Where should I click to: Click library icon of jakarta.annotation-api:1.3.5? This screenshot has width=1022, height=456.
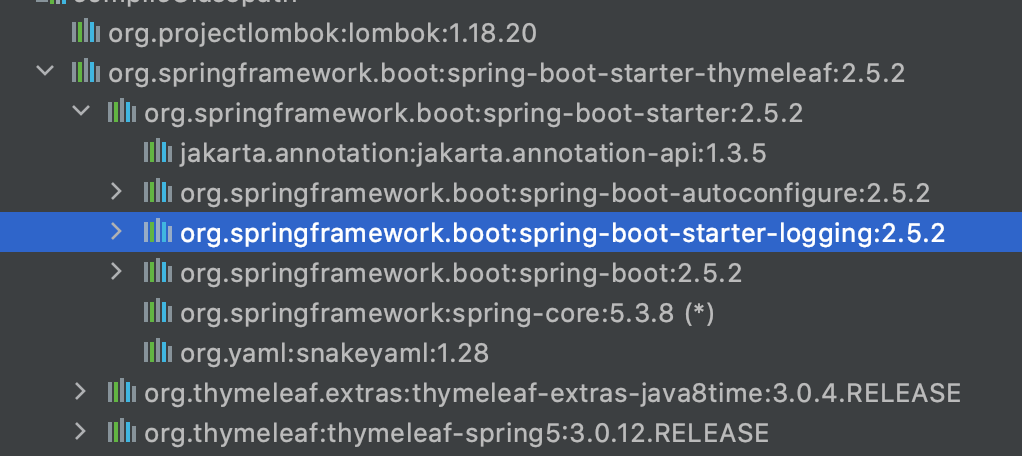point(158,152)
